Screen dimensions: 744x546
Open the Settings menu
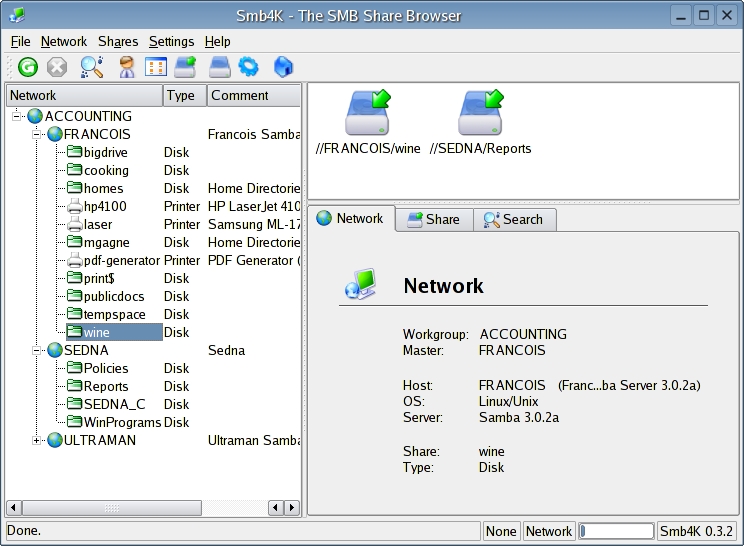click(x=171, y=41)
